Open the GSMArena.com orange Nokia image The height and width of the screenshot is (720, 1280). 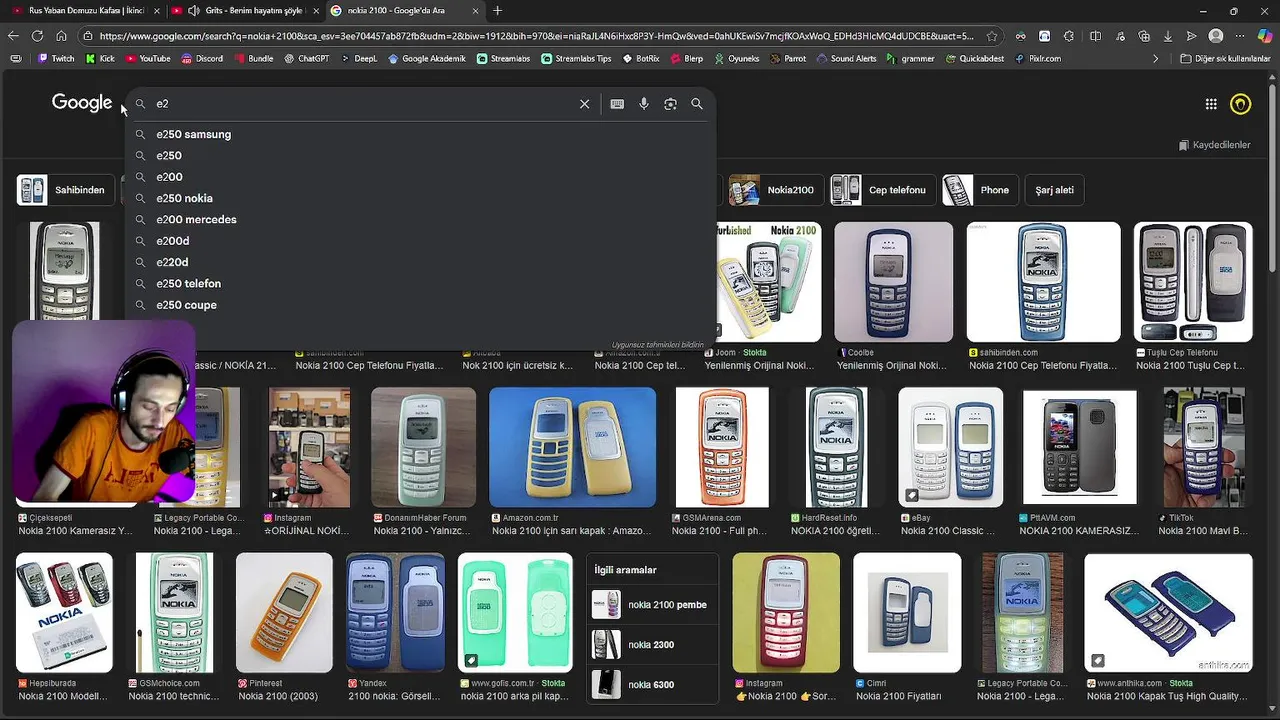point(722,447)
